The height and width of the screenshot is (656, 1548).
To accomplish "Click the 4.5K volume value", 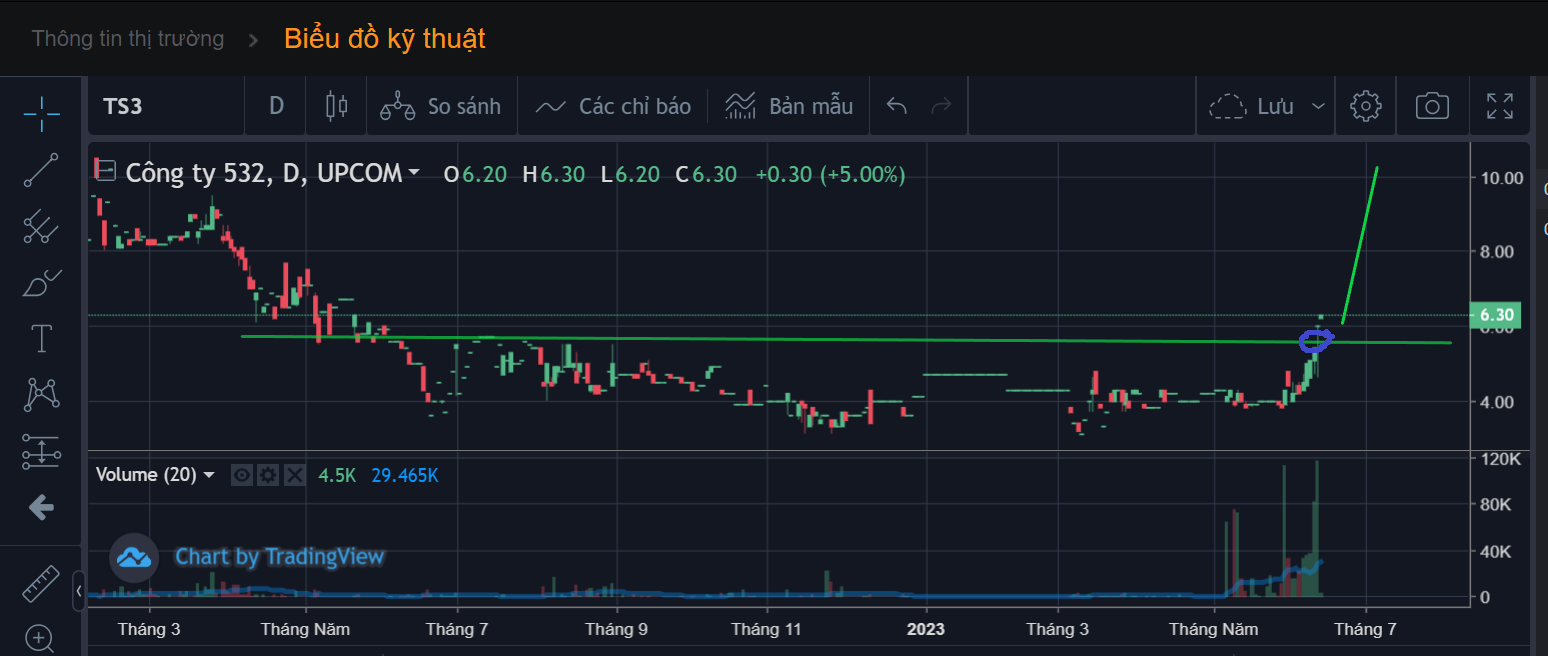I will pos(337,475).
